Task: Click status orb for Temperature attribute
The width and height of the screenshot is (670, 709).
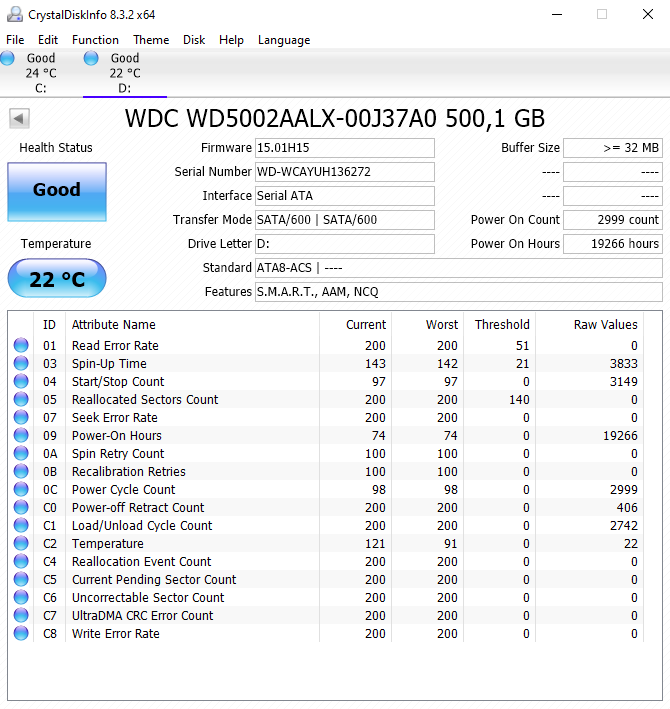Action: (21, 543)
